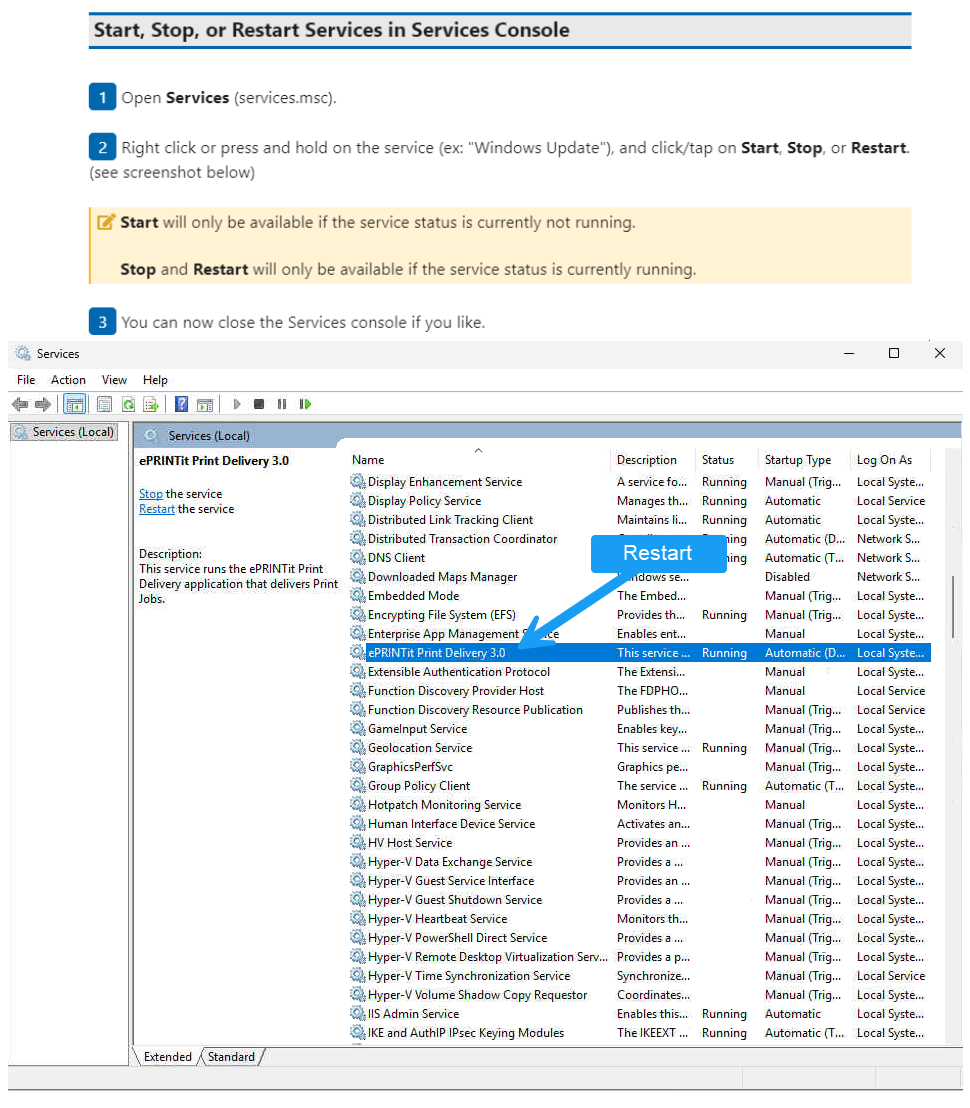Select Hyper-V Volume Shadow Copy Requestor

pyautogui.click(x=639, y=995)
